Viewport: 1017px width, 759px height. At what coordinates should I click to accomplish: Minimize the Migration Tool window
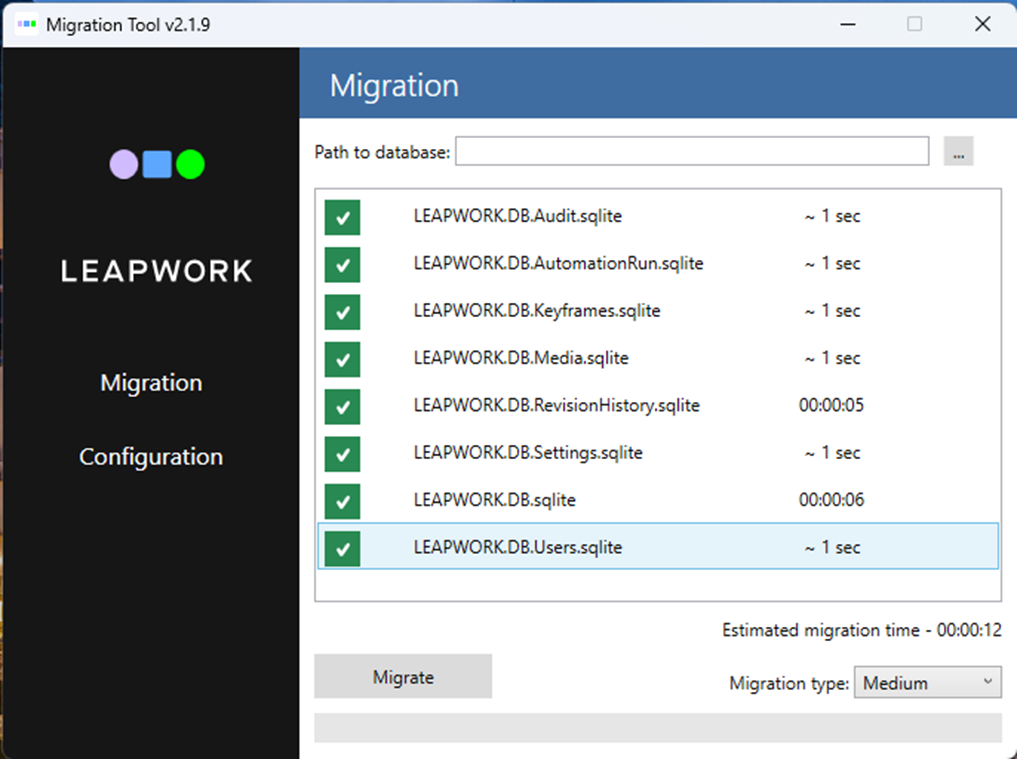click(848, 25)
